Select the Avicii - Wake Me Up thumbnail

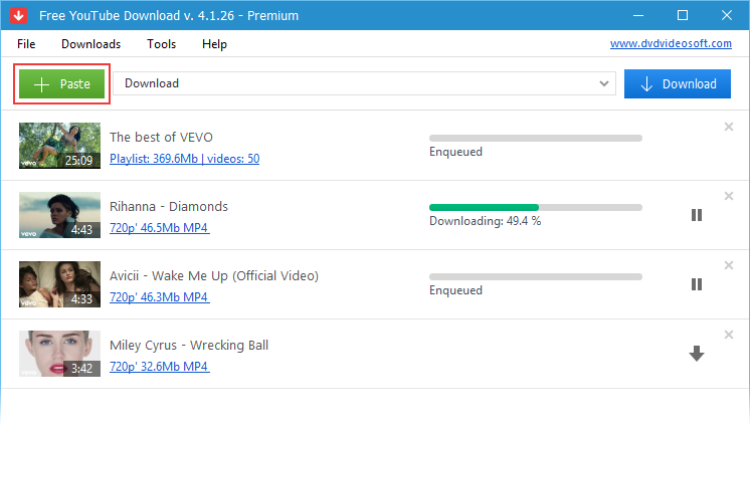(x=60, y=284)
